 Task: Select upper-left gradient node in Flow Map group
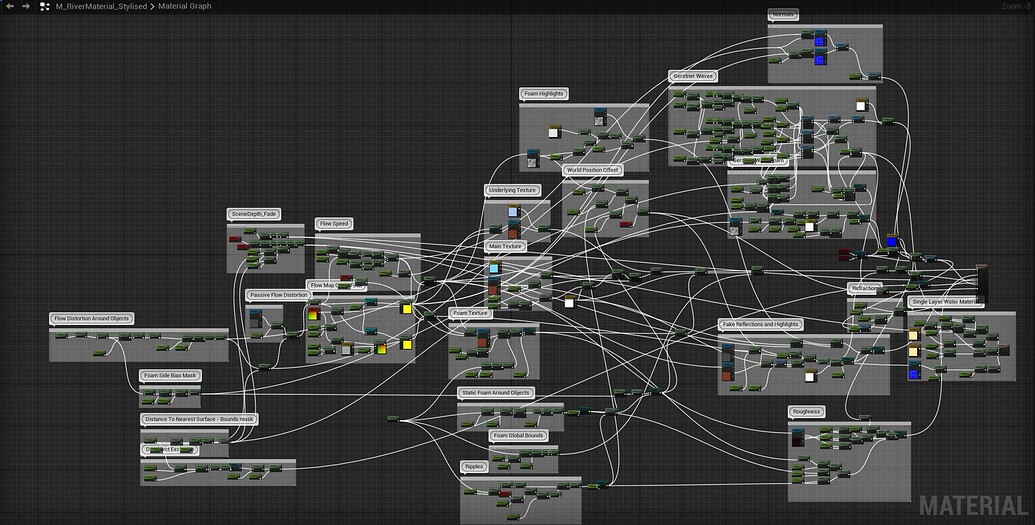point(314,313)
